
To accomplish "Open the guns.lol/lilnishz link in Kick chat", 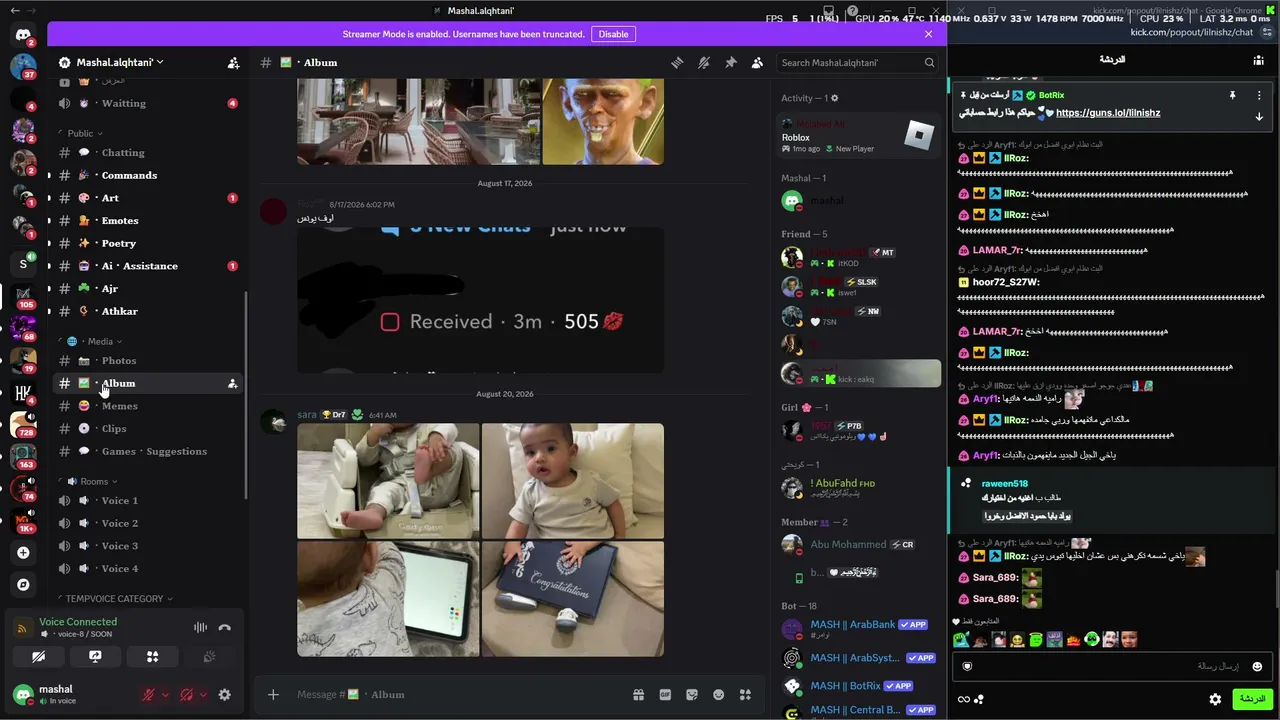I will click(x=1108, y=113).
